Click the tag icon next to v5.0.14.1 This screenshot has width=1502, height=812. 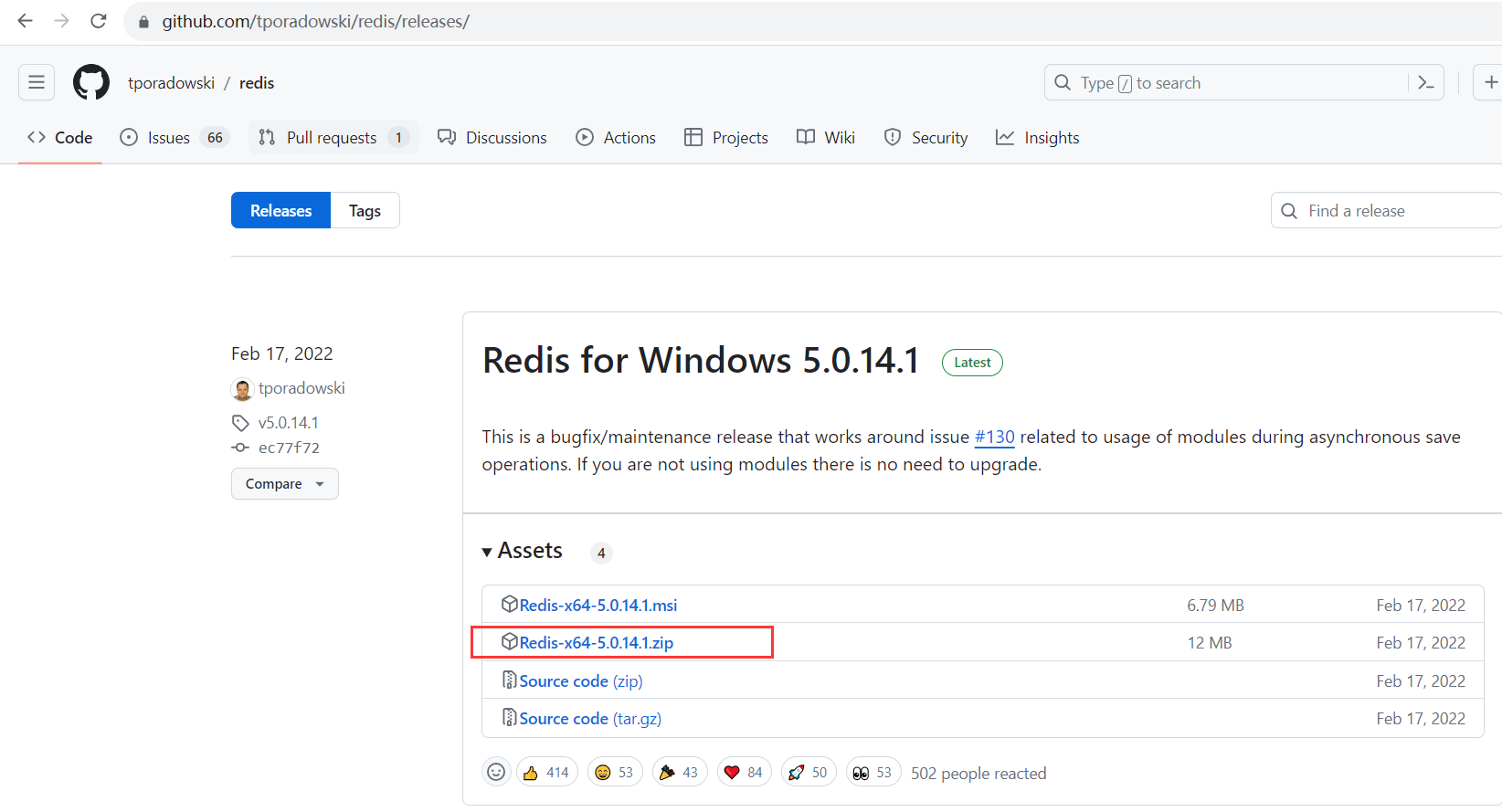[x=240, y=423]
